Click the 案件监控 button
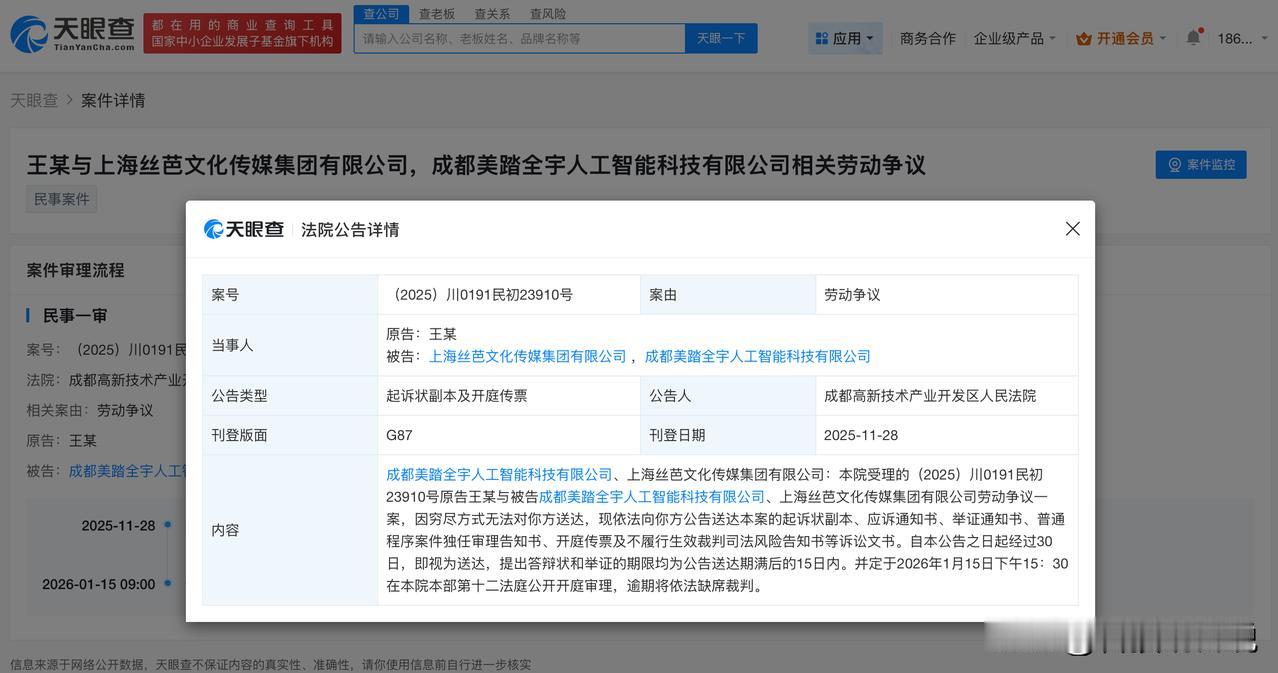Image resolution: width=1278 pixels, height=673 pixels. [1201, 164]
